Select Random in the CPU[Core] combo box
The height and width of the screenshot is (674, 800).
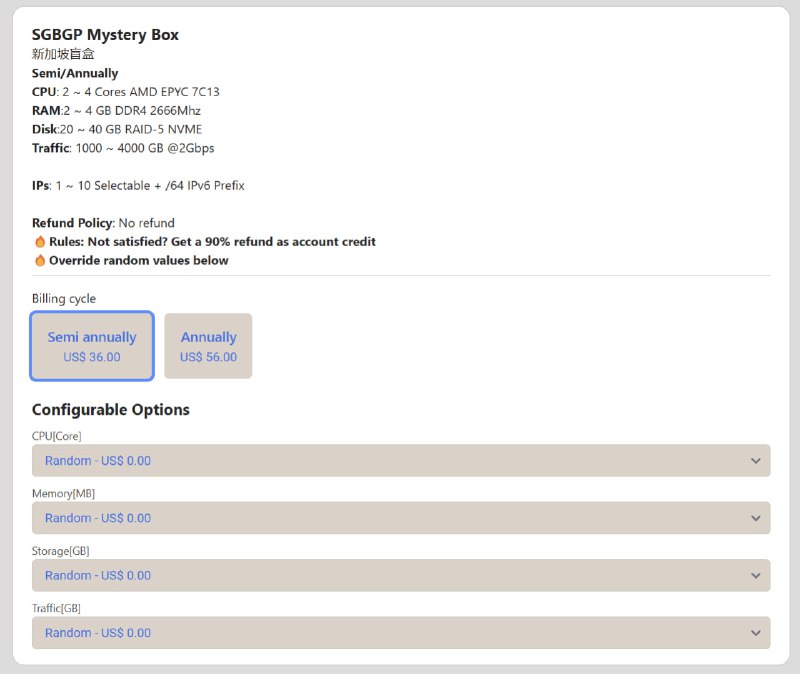click(x=400, y=461)
